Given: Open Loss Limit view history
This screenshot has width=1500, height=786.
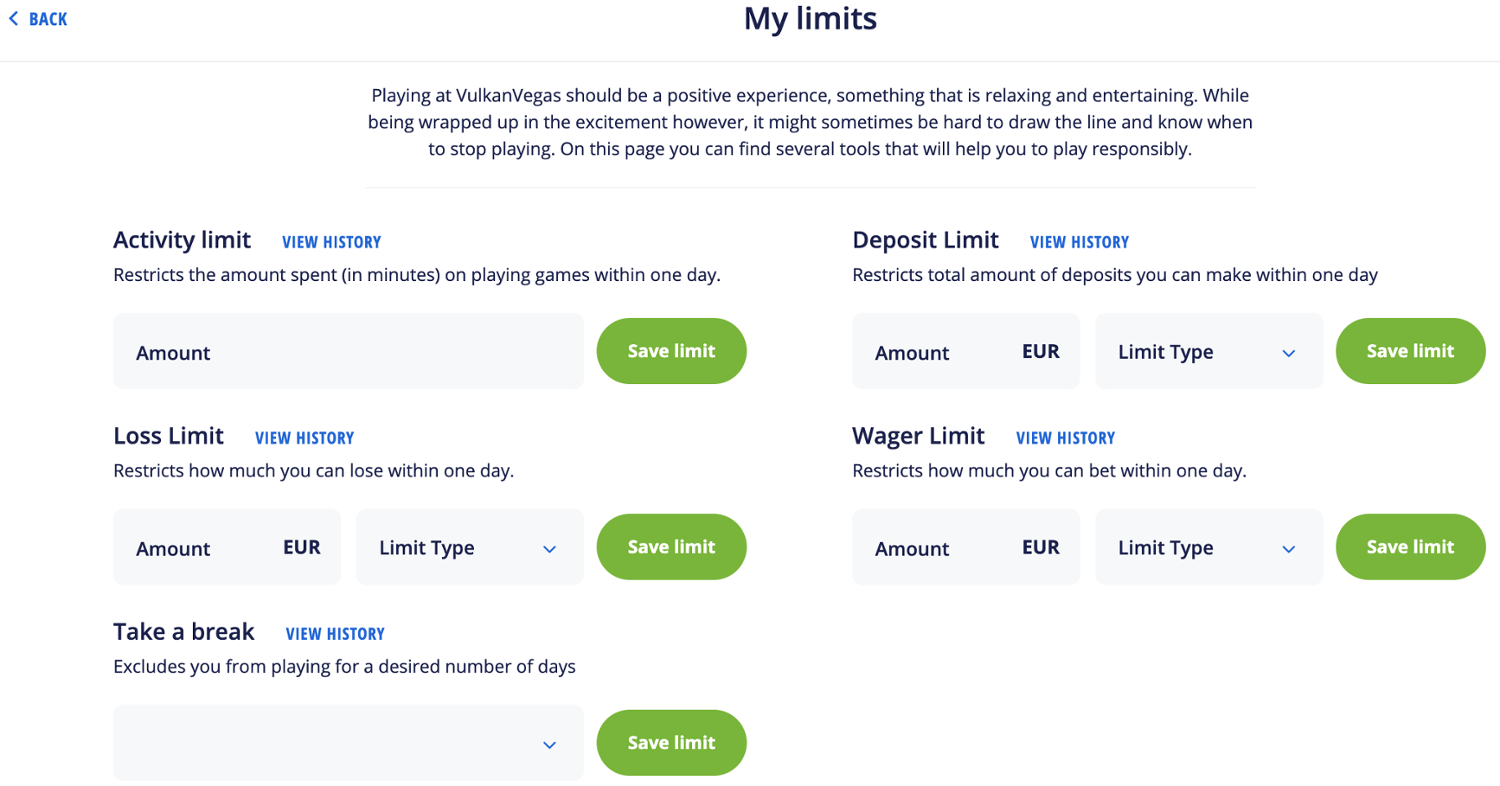Looking at the screenshot, I should pos(304,438).
